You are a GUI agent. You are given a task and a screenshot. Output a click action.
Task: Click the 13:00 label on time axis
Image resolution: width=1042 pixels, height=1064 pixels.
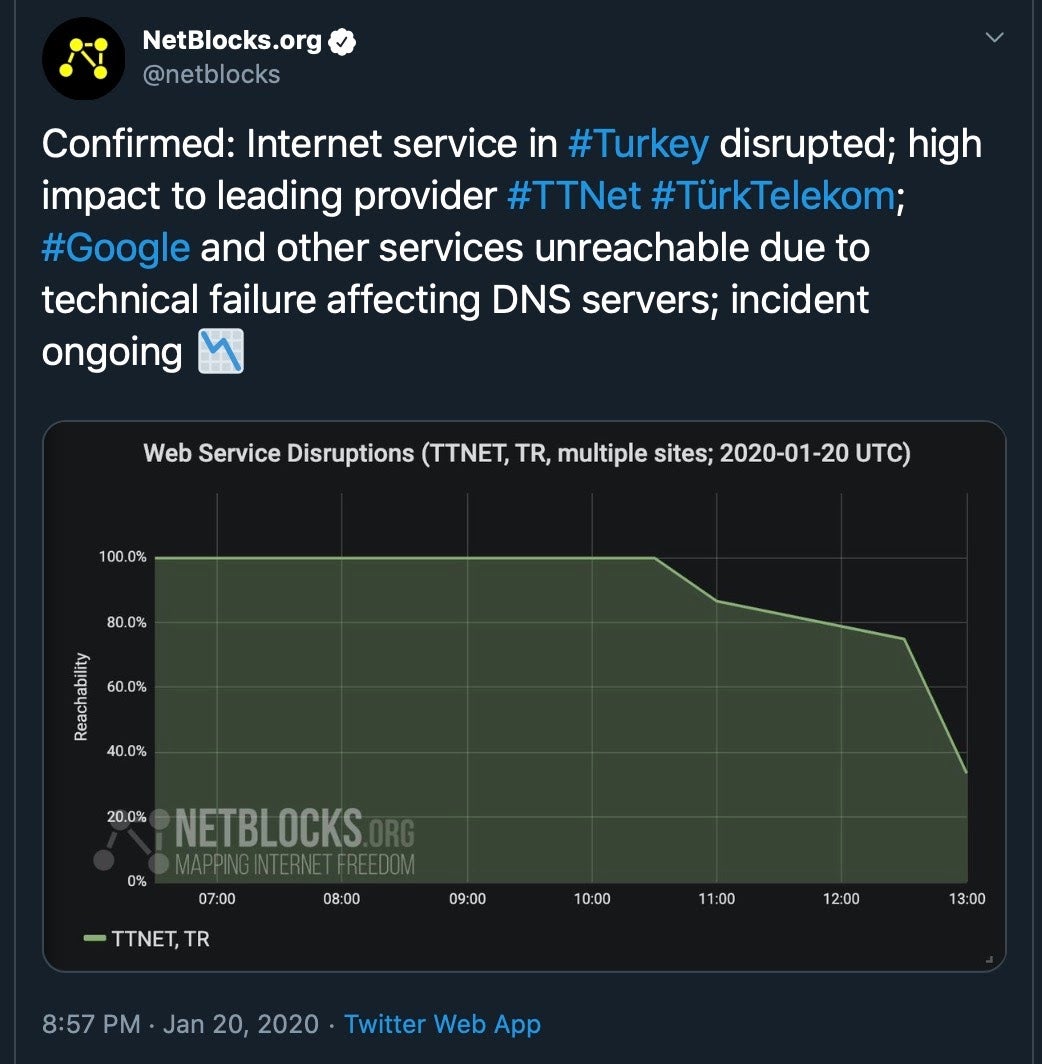click(966, 899)
